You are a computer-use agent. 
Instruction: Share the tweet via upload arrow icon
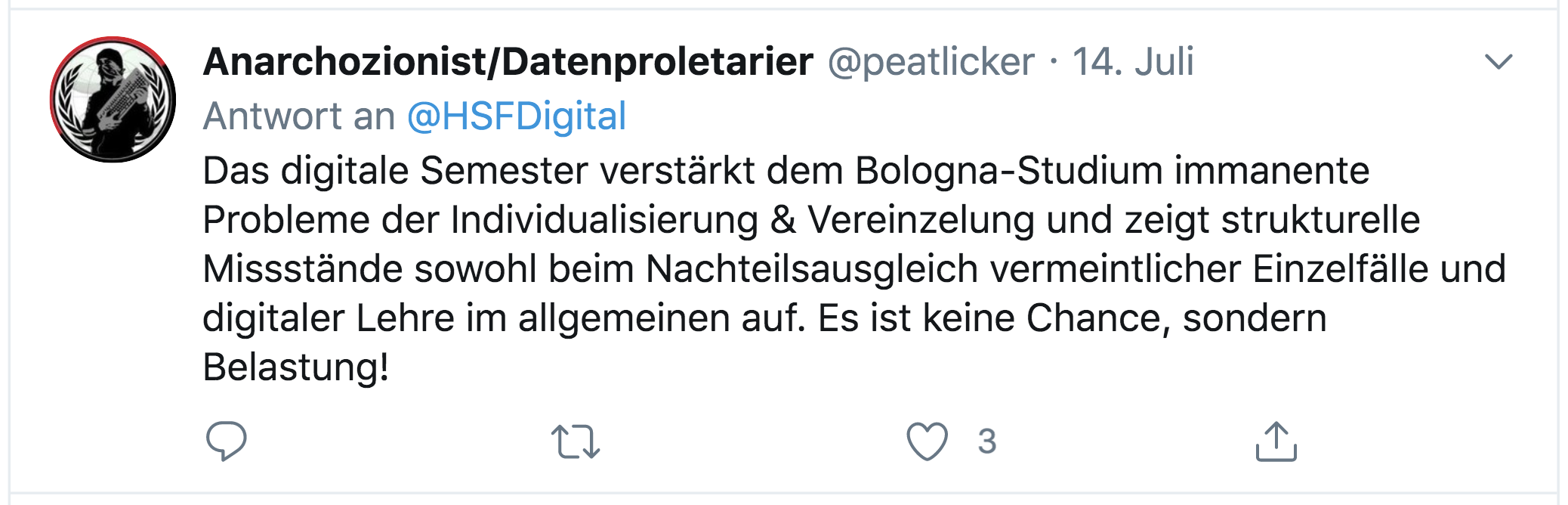(x=1276, y=441)
